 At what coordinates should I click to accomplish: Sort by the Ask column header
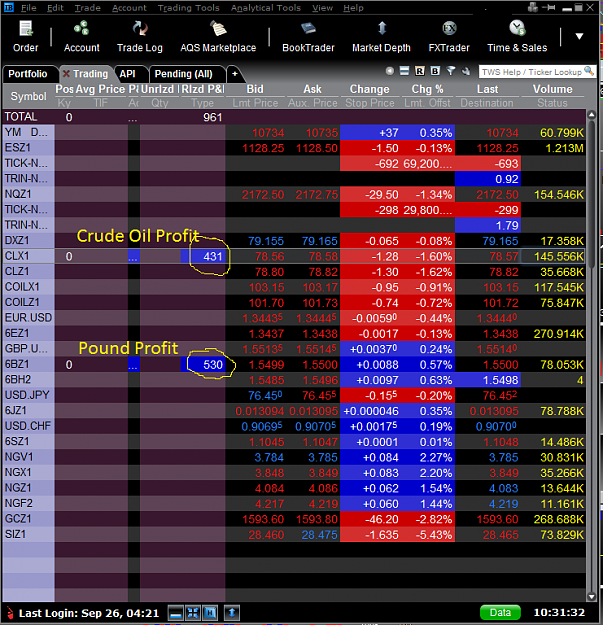click(x=312, y=89)
